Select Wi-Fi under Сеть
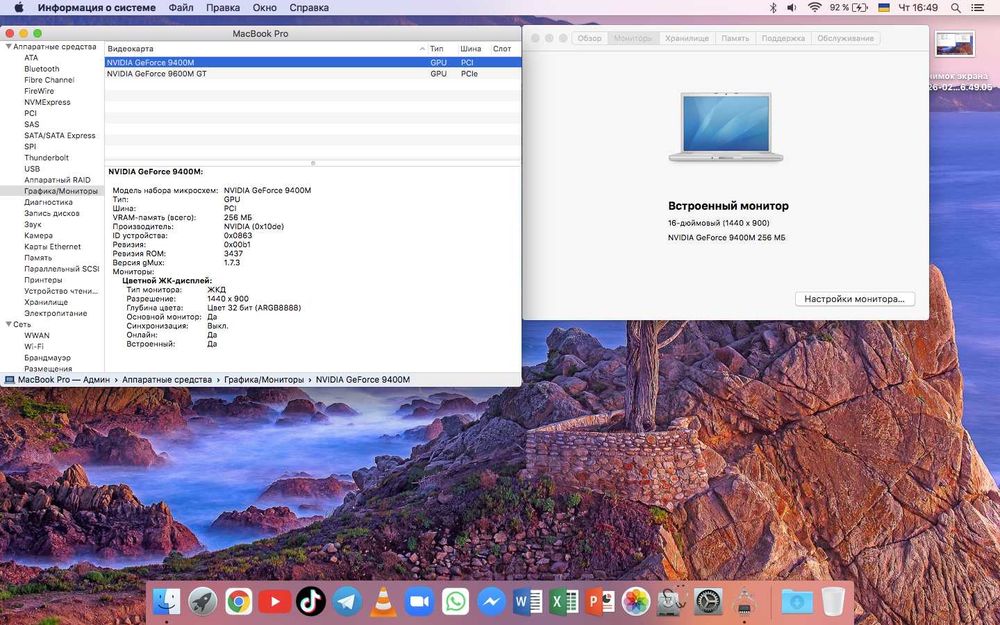 pos(34,346)
